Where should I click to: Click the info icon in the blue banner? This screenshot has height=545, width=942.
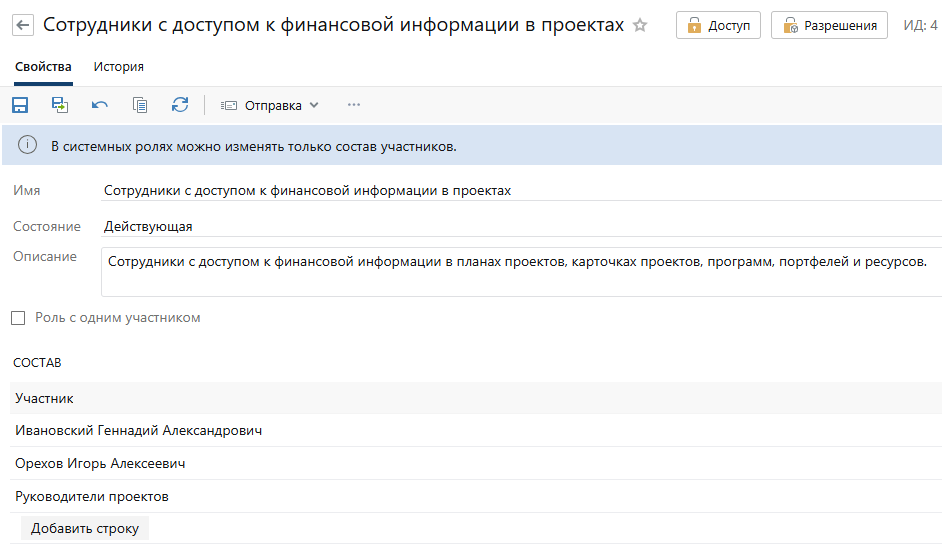click(x=27, y=146)
